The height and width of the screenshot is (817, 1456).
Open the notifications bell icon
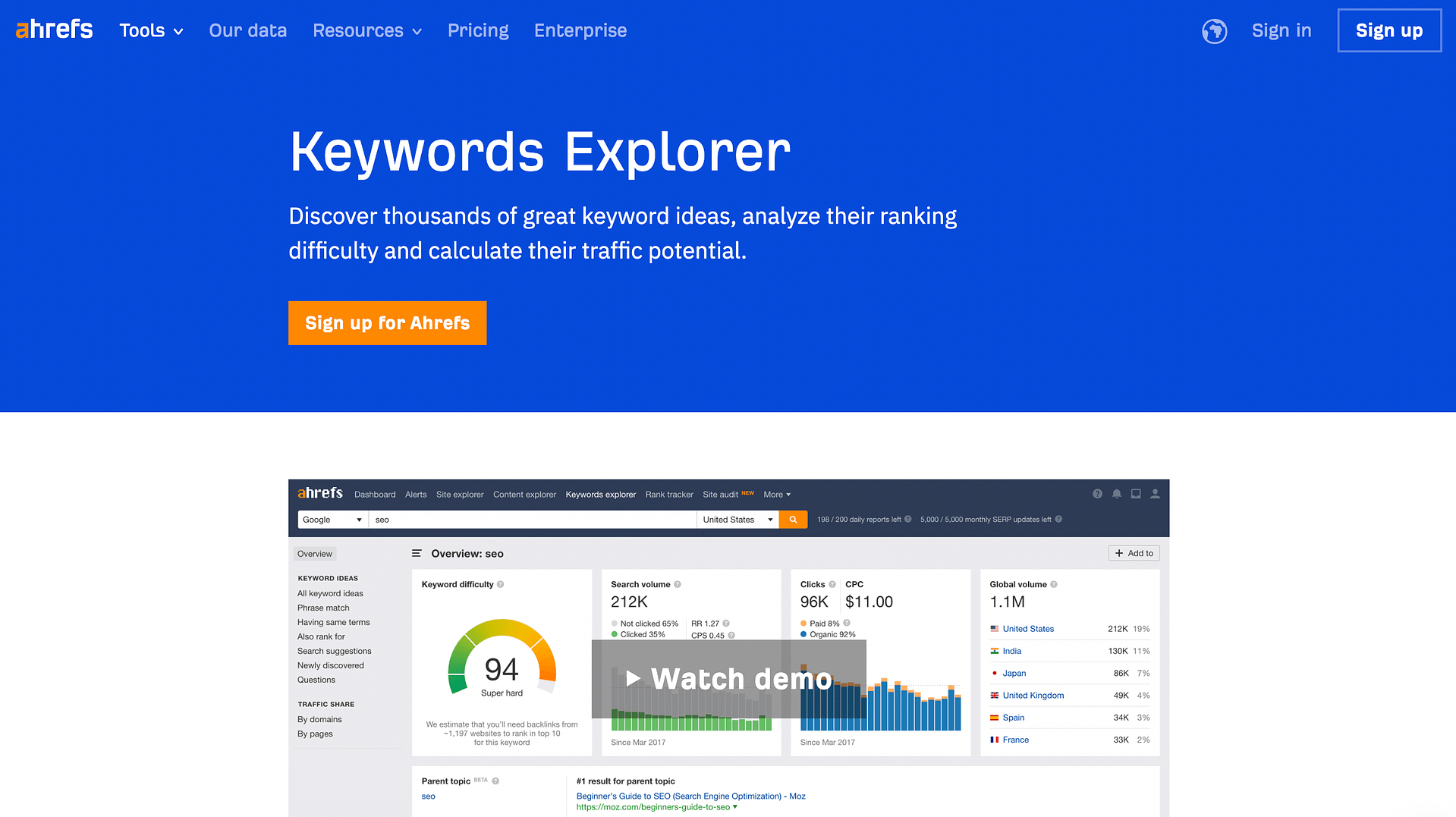point(1117,494)
